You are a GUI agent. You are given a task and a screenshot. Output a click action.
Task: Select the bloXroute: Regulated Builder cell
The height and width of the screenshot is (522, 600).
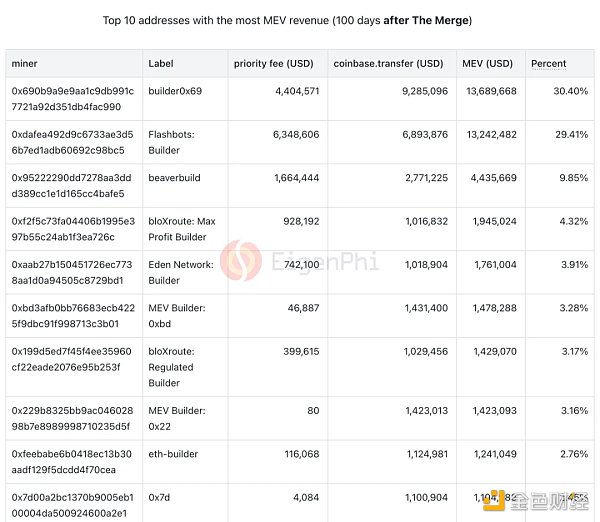click(172, 367)
